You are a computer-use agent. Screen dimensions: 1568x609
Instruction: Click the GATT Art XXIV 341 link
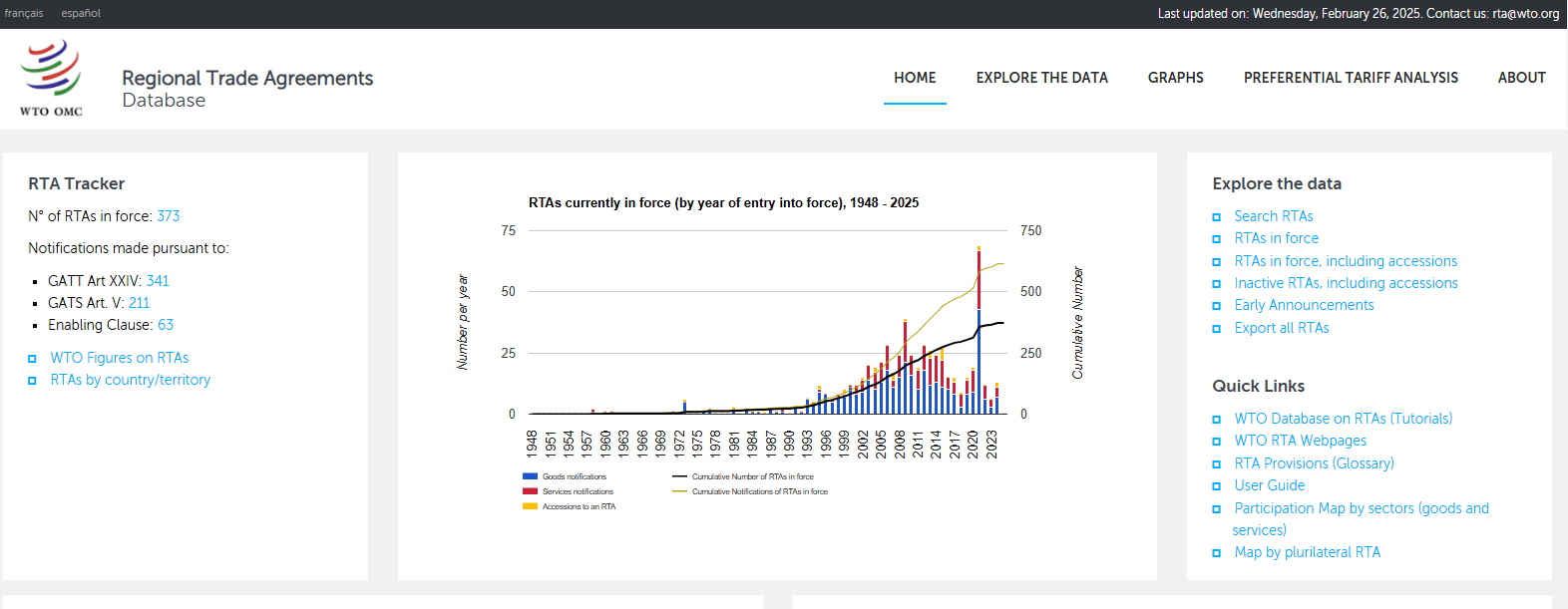pos(158,281)
